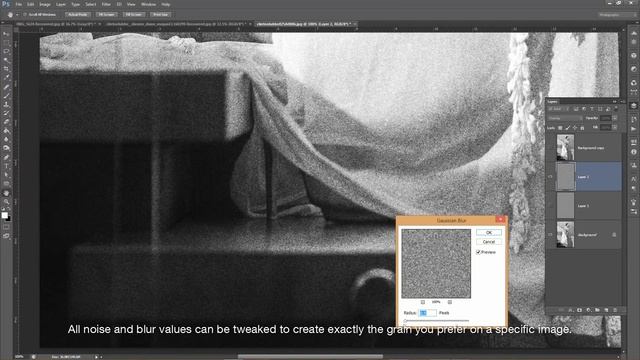This screenshot has height=360, width=640.
Task: Lock transparent pixels in Layers panel
Action: tap(560, 128)
